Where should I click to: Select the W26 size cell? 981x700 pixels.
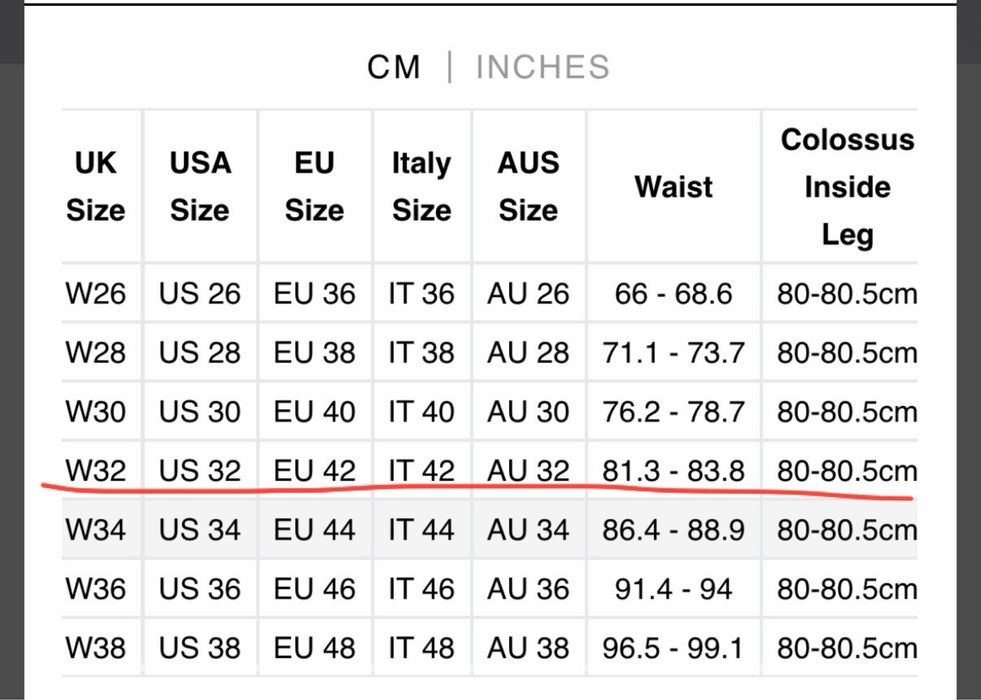pos(96,294)
